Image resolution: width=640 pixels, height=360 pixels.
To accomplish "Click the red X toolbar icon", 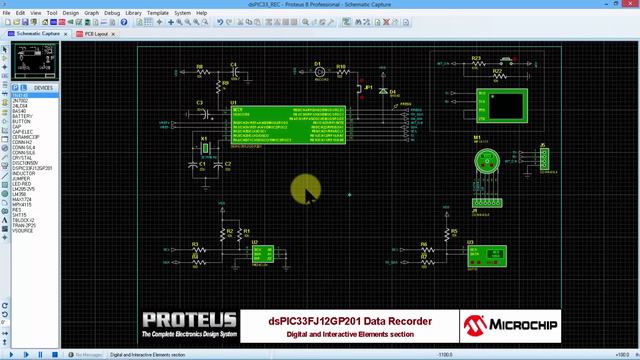I will 386,22.
